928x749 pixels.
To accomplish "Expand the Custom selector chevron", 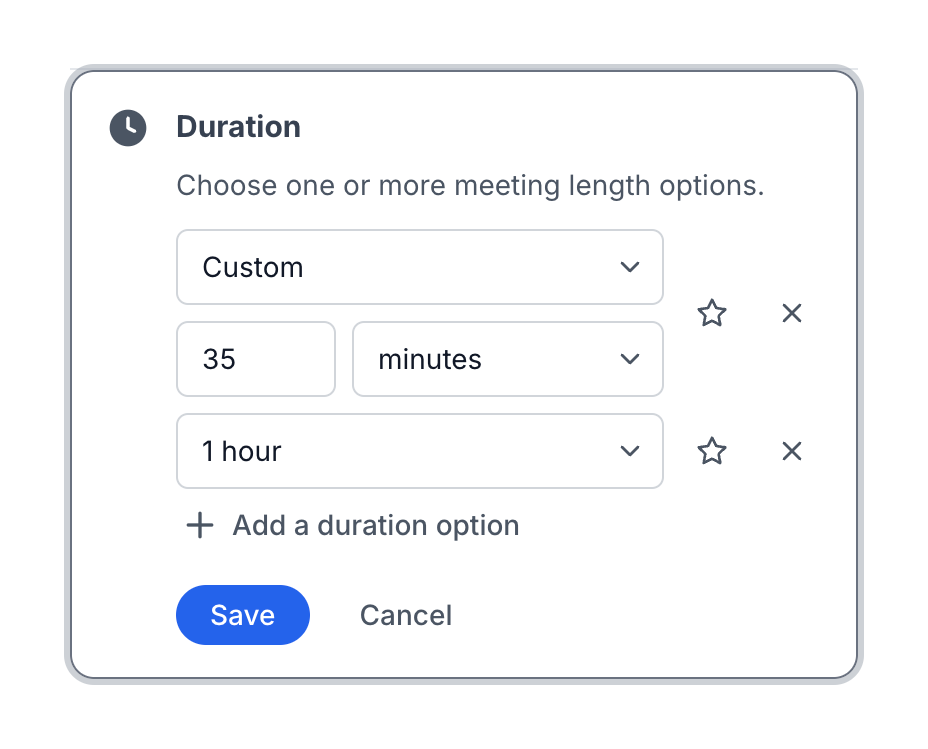I will pos(630,267).
